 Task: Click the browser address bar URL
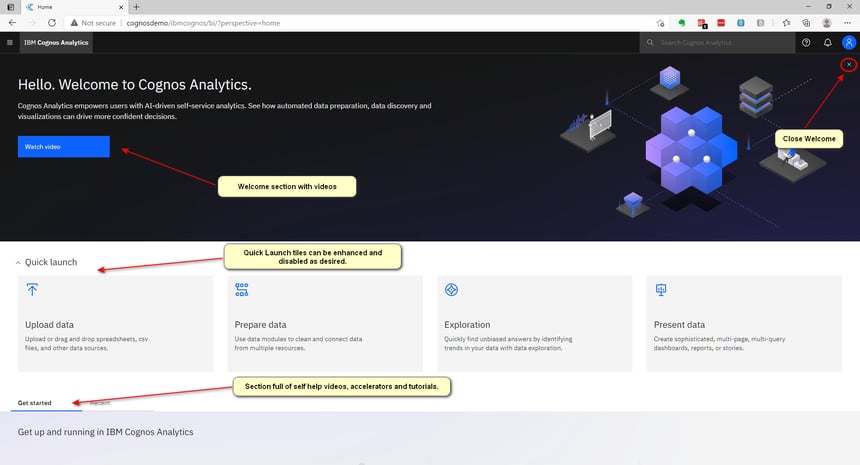[x=203, y=23]
